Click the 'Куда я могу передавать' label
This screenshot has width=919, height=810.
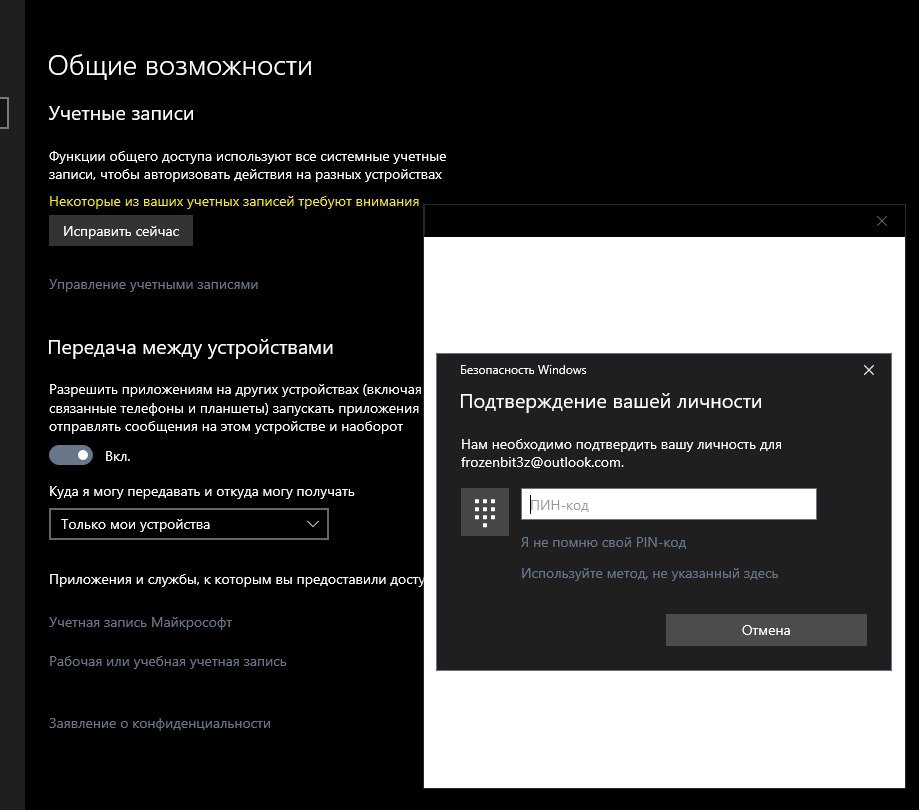(202, 491)
